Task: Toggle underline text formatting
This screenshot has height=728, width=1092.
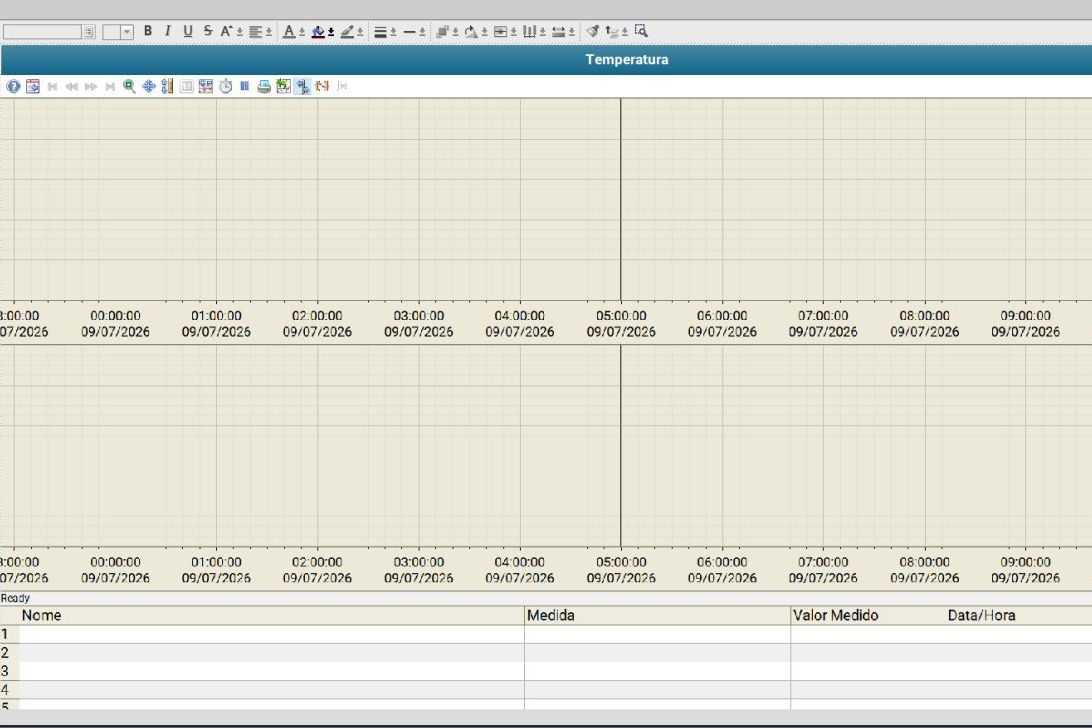Action: coord(187,31)
